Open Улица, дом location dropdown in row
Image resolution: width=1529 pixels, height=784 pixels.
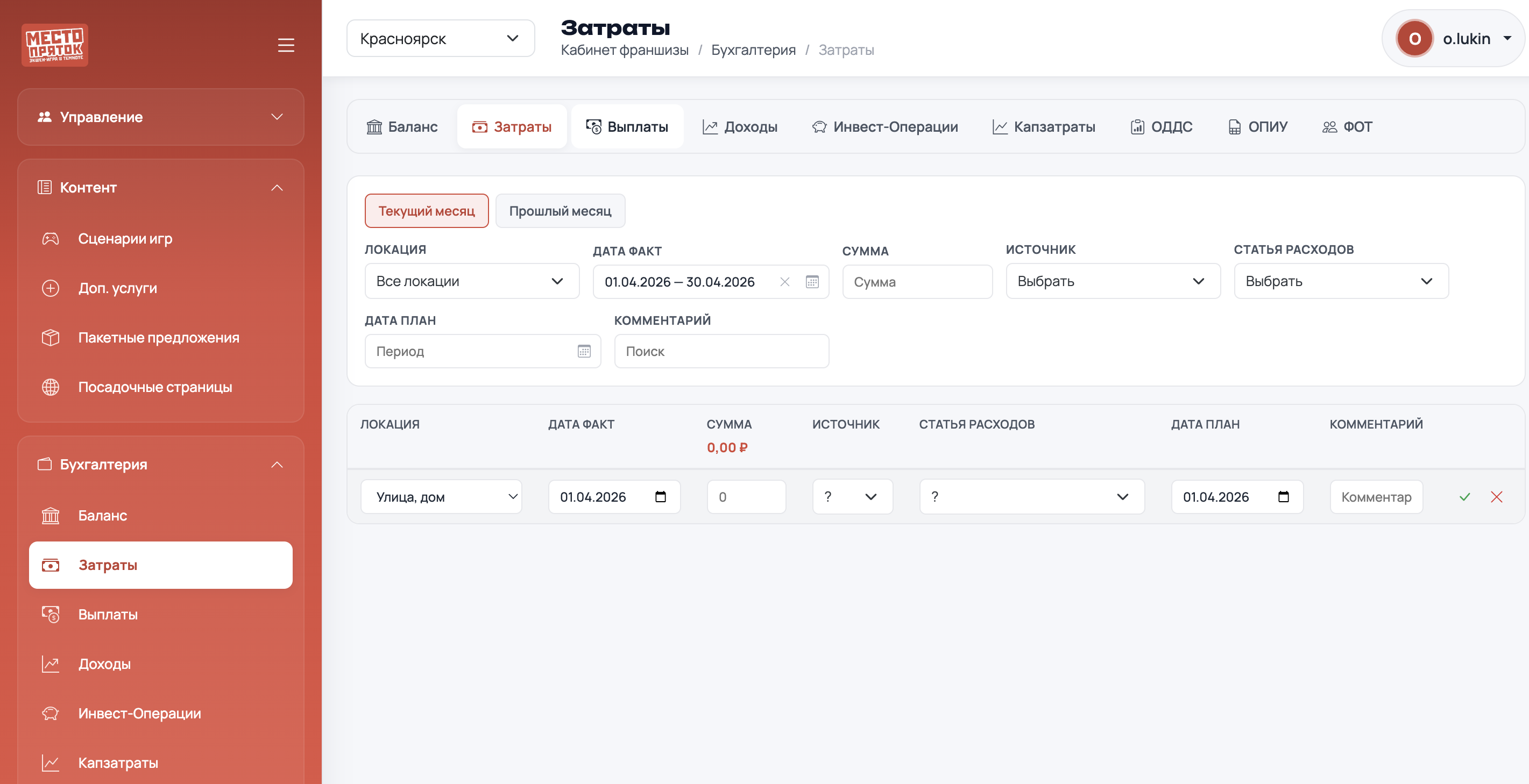[441, 497]
